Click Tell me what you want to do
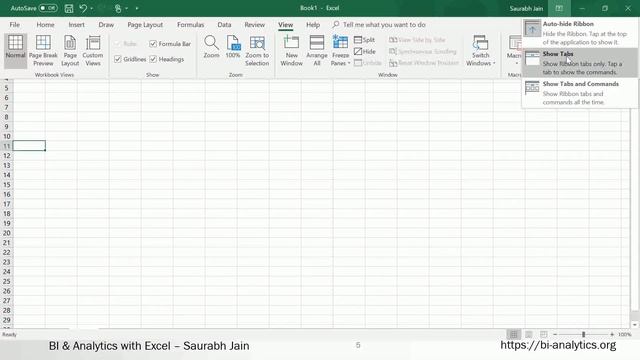 tap(384, 24)
